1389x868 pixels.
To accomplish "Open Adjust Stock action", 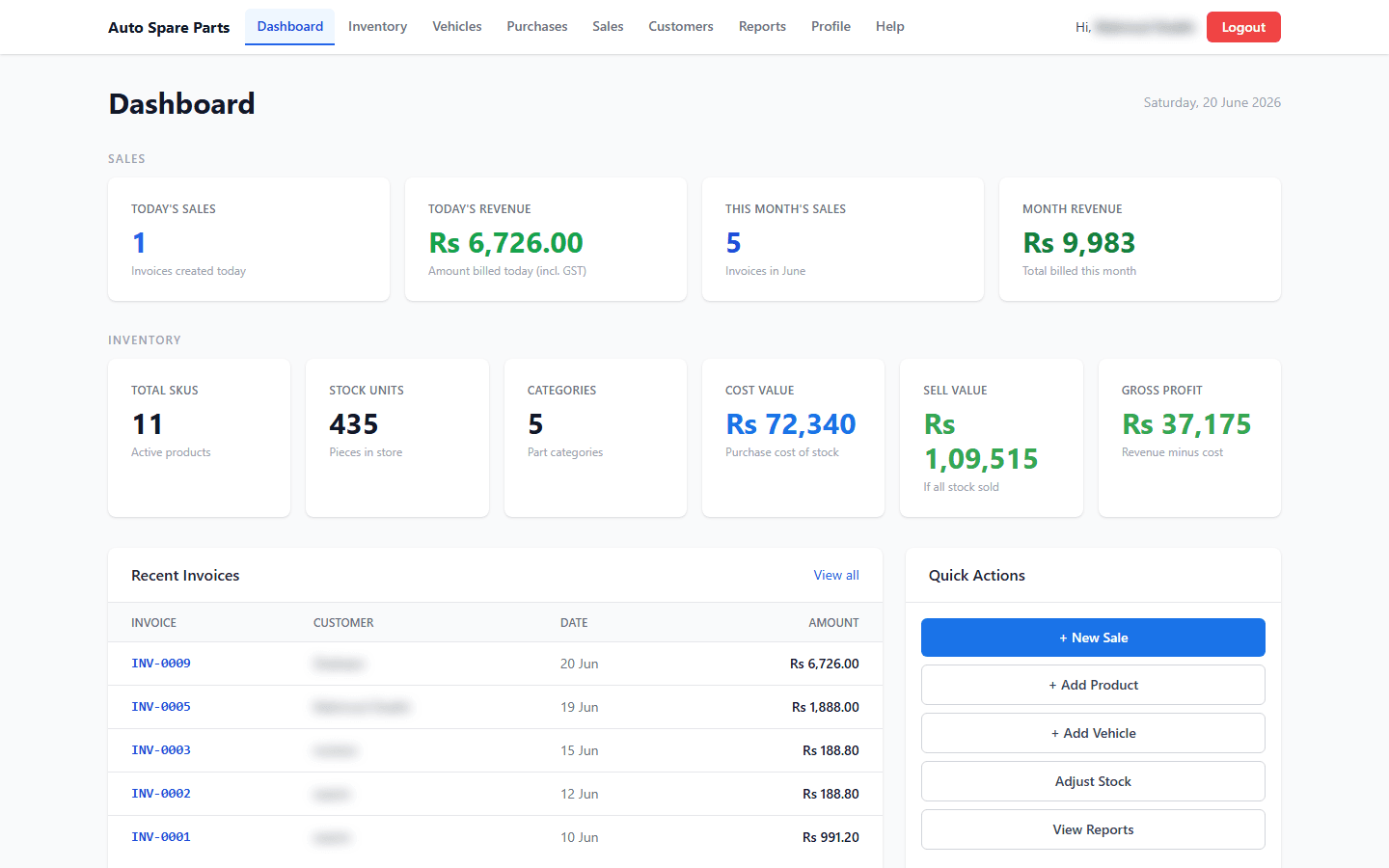I will click(1093, 781).
